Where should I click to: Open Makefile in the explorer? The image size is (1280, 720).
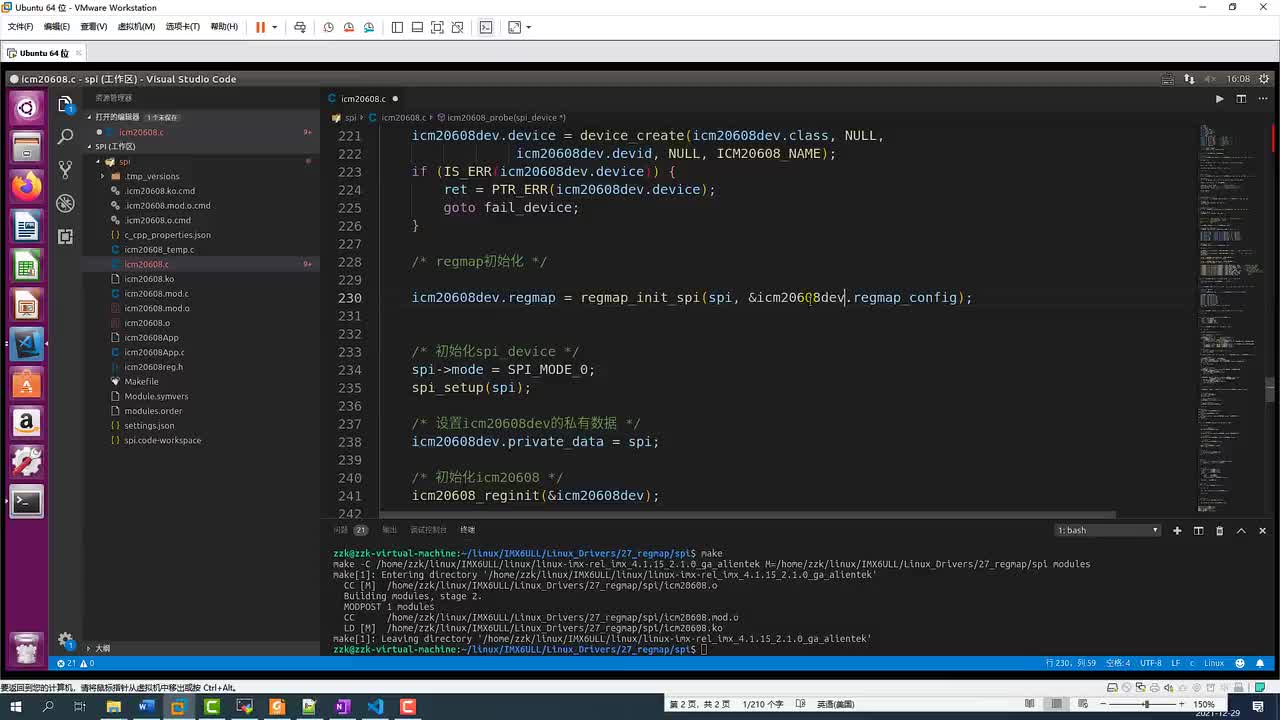(x=141, y=381)
